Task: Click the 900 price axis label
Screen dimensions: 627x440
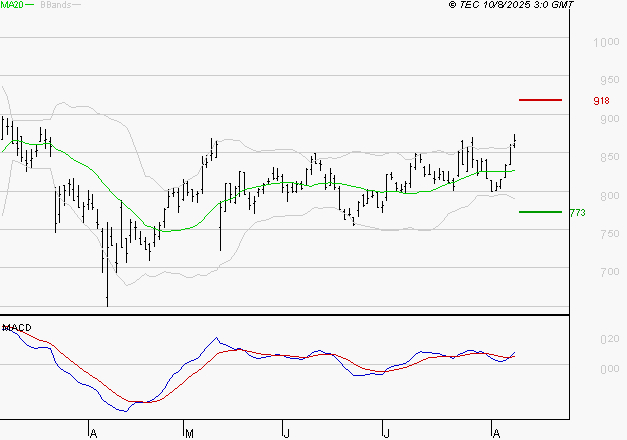Action: click(x=607, y=119)
